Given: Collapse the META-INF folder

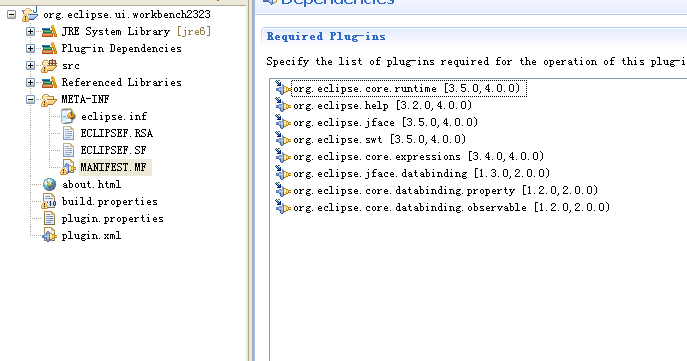Looking at the screenshot, I should [30, 100].
